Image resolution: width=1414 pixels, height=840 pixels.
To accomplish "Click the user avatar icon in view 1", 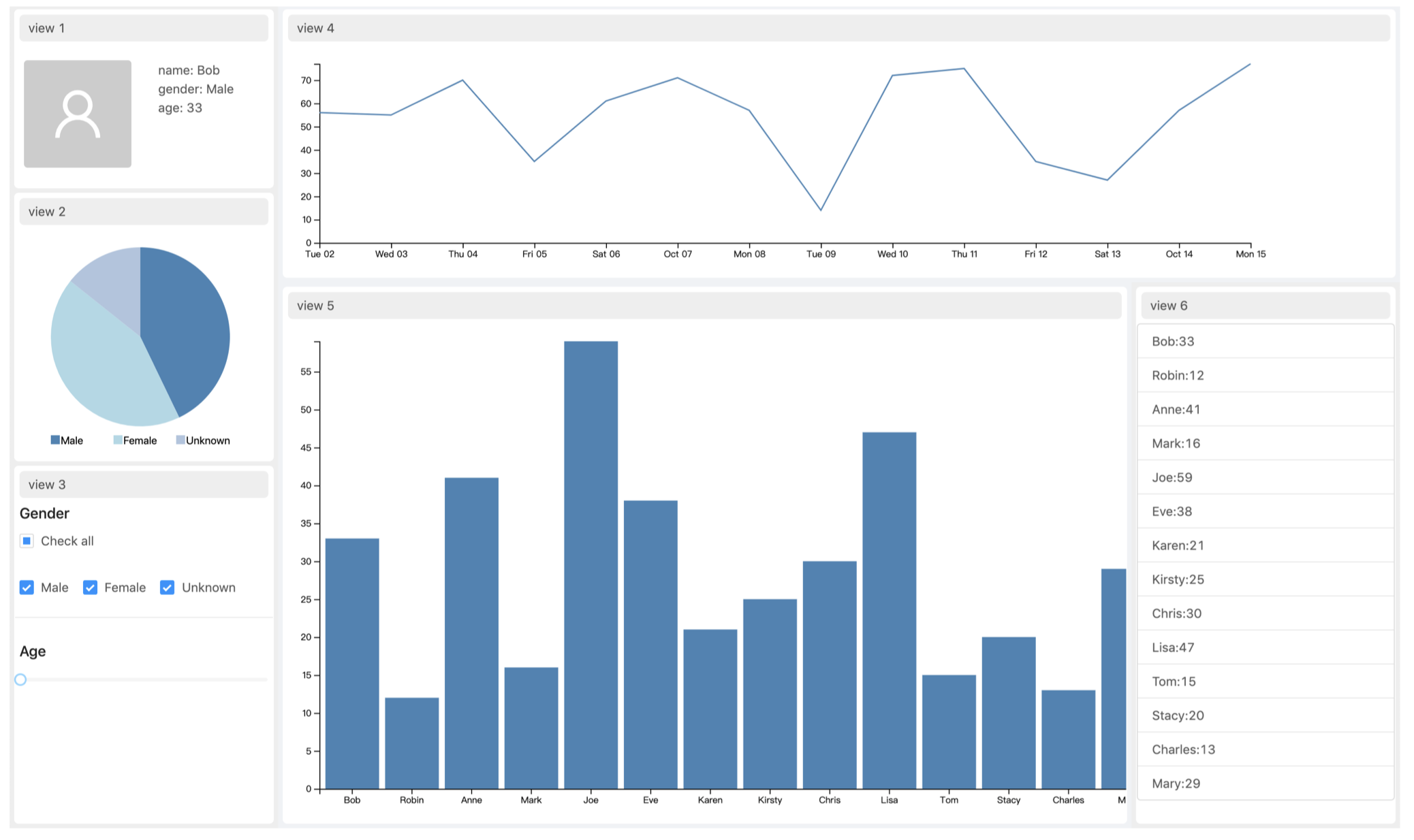I will (77, 114).
